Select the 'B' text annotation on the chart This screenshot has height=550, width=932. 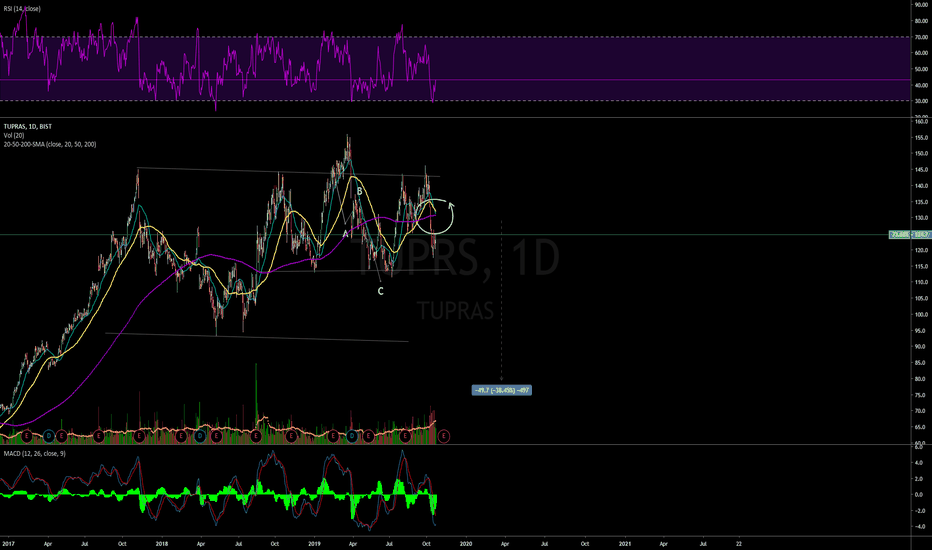coord(360,191)
